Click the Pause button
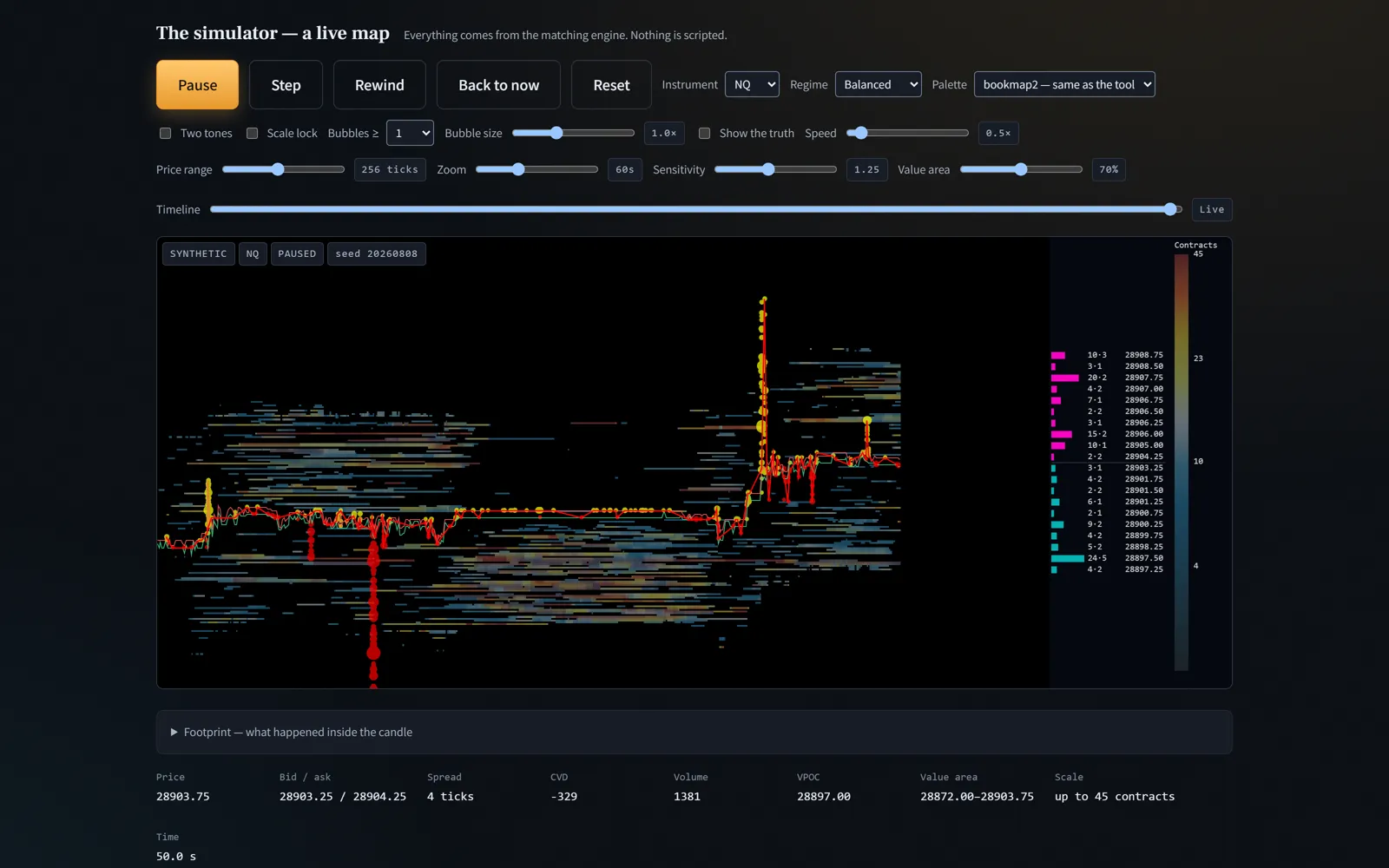This screenshot has width=1389, height=868. pos(197,85)
